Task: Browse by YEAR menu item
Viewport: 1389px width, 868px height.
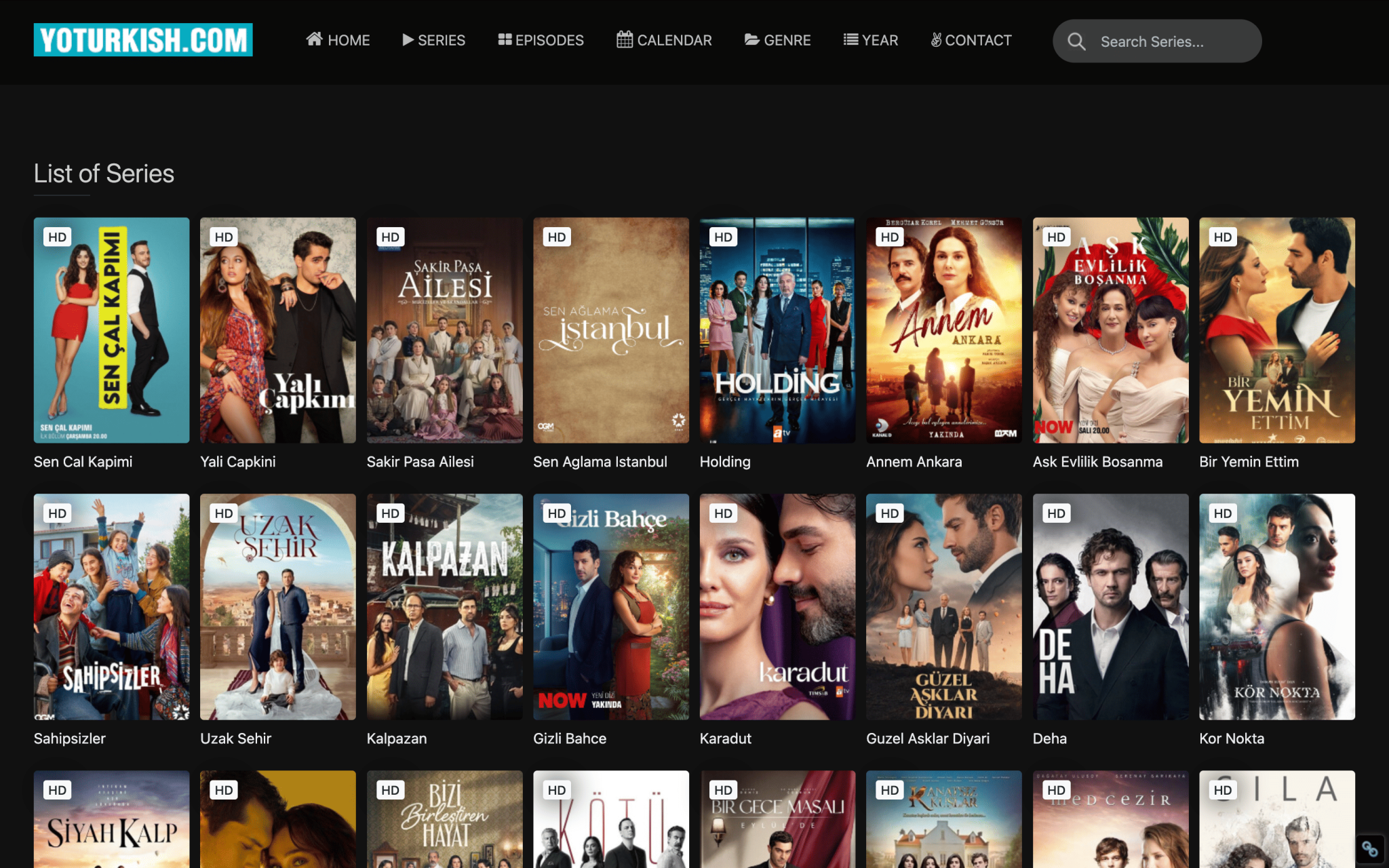Action: [871, 40]
